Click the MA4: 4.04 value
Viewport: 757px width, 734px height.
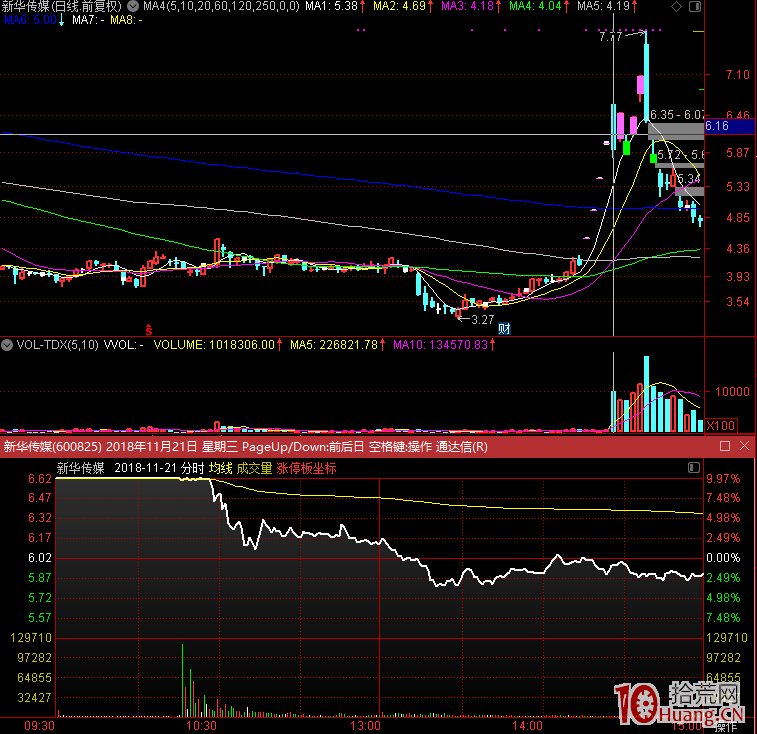(539, 6)
